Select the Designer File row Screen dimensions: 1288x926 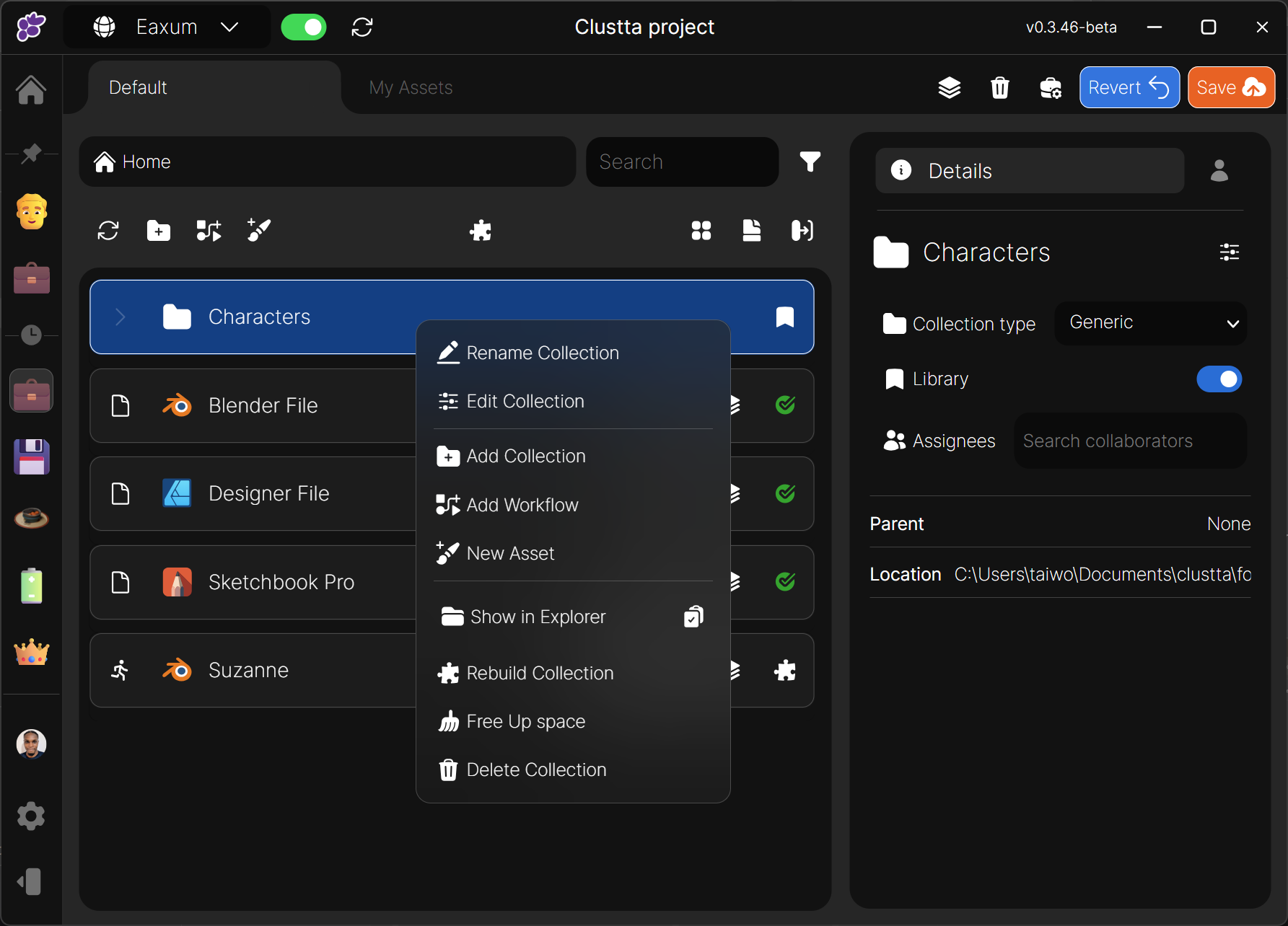(x=452, y=493)
